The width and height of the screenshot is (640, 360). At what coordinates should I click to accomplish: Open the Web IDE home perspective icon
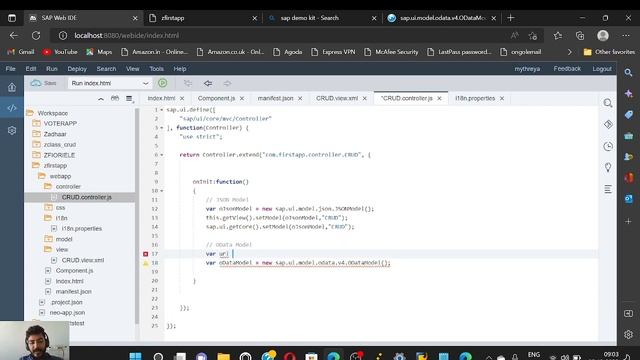[x=12, y=87]
